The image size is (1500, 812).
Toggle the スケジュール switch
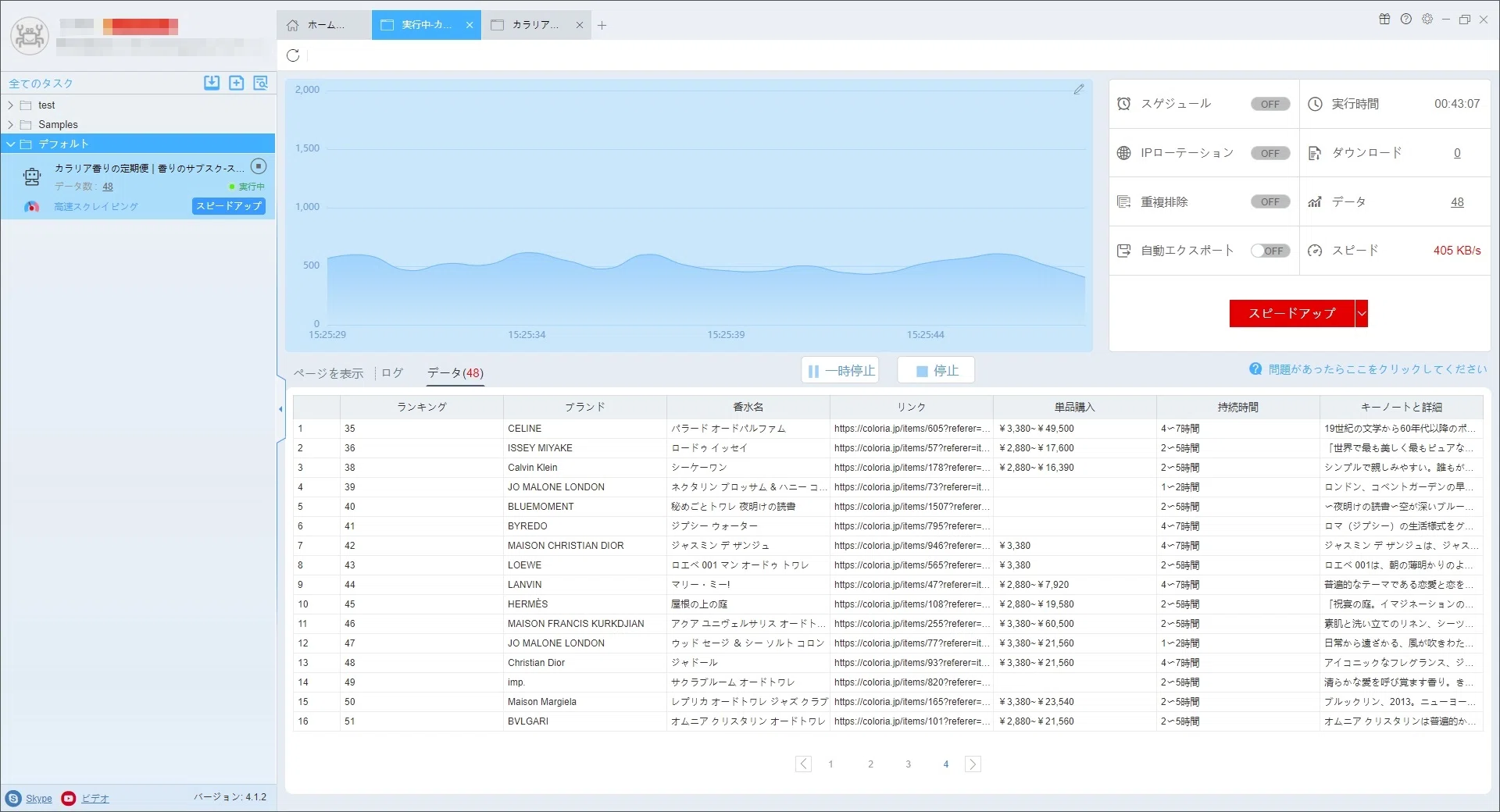pyautogui.click(x=1270, y=104)
